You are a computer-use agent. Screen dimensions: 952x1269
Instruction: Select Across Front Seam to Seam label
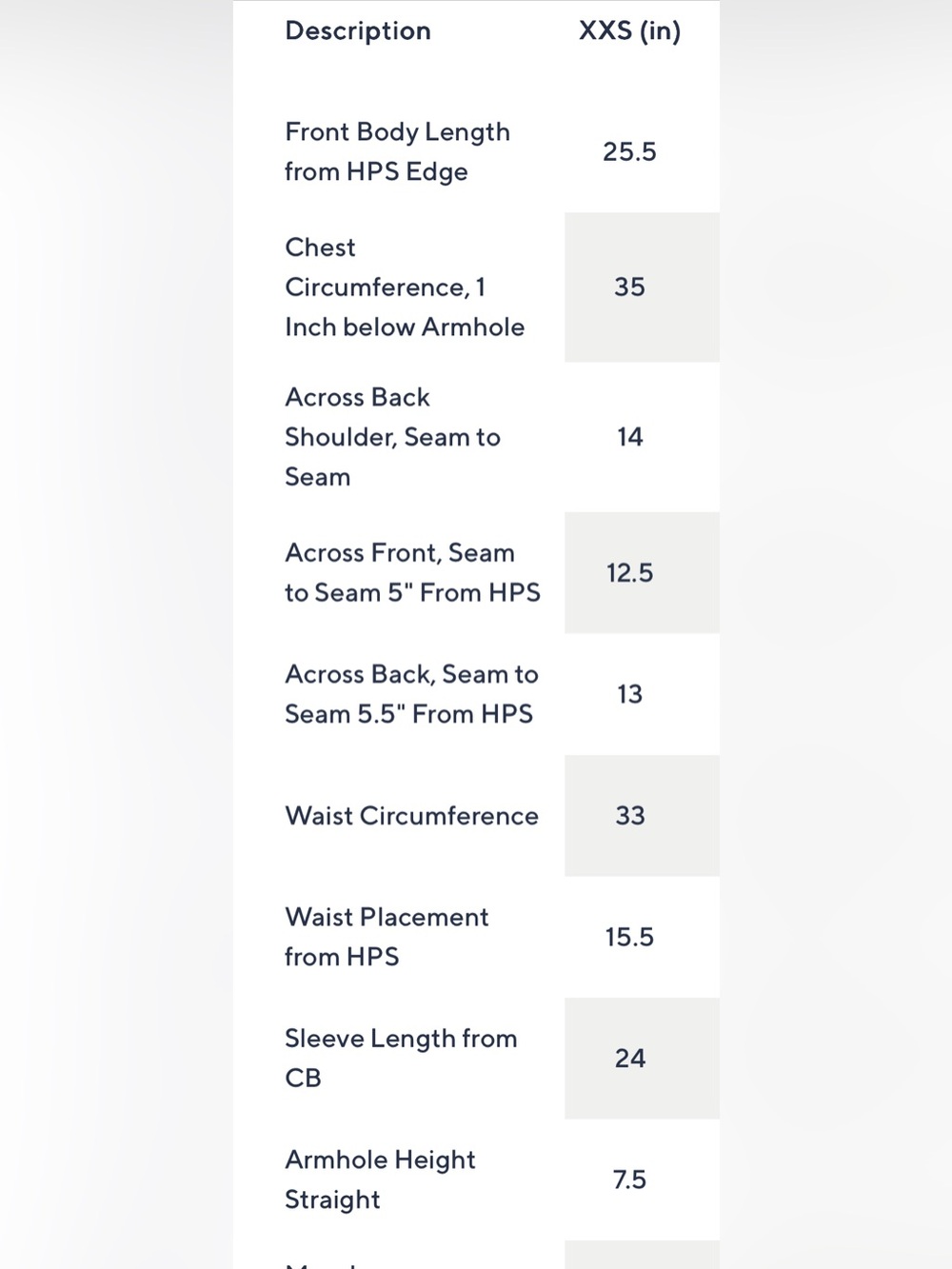click(412, 572)
